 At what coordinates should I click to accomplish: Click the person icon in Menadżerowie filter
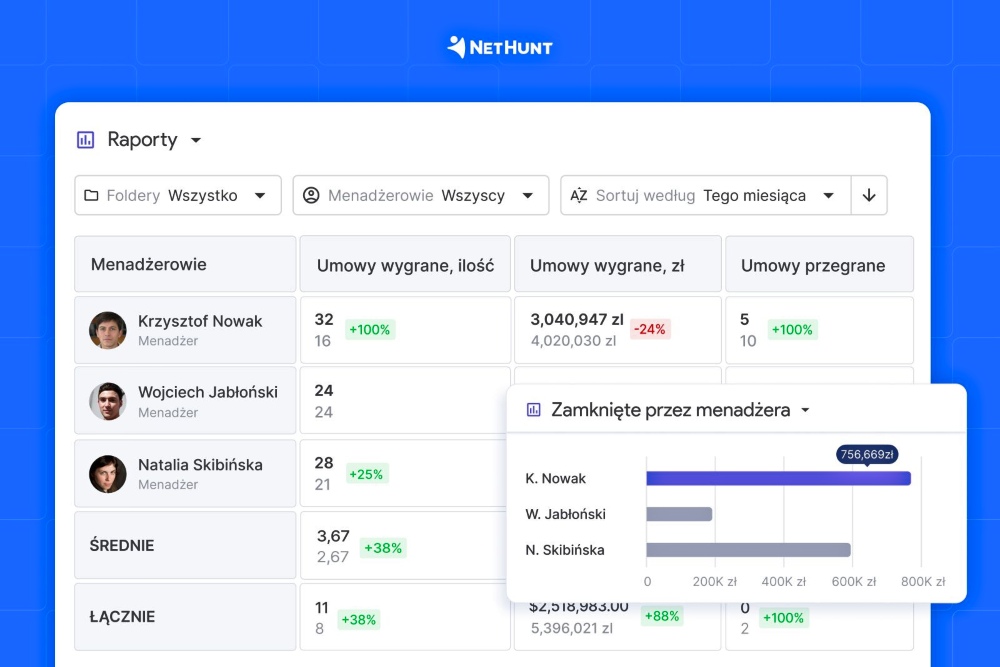[311, 196]
